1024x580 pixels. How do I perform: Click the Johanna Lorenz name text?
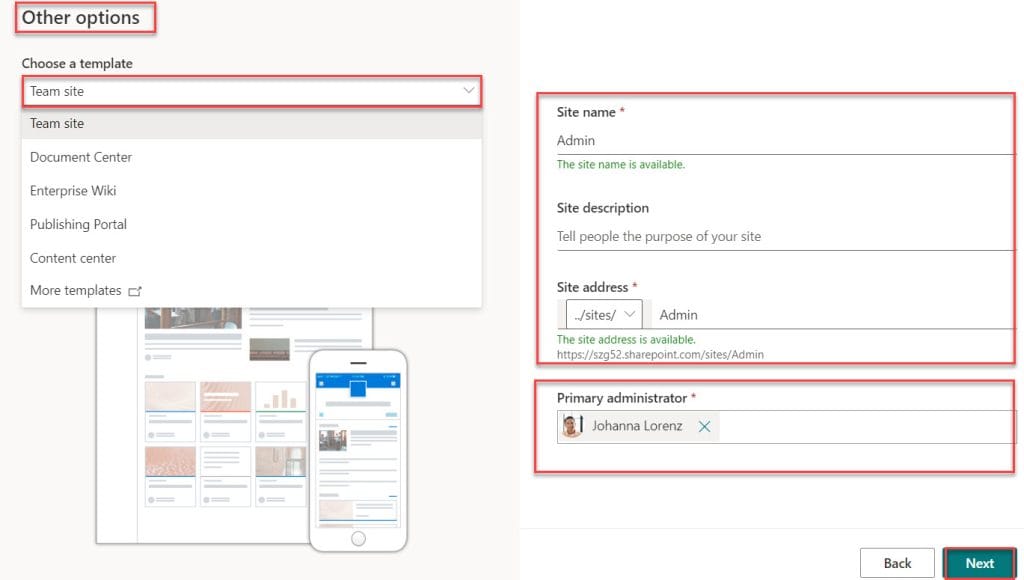[x=637, y=426]
